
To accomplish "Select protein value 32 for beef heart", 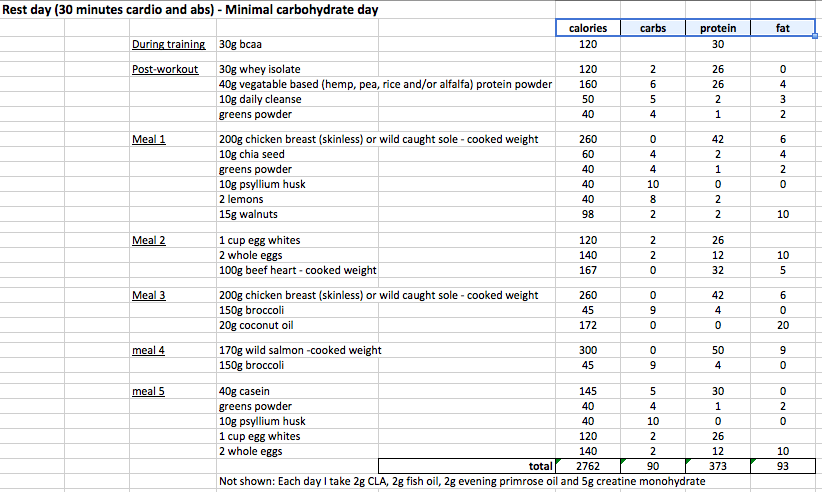I will coord(718,270).
